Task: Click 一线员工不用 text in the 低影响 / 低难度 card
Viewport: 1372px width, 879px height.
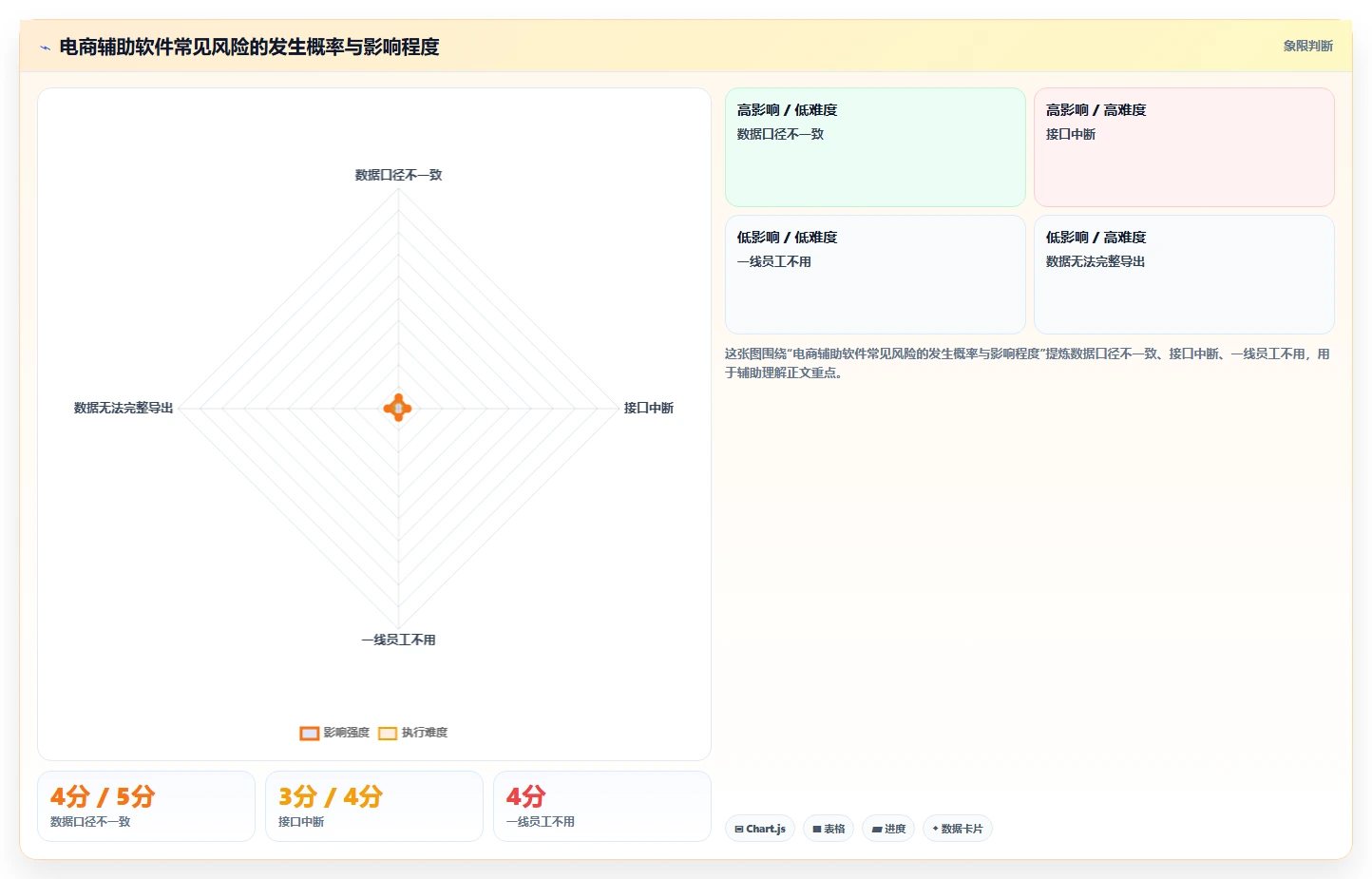Action: point(774,261)
